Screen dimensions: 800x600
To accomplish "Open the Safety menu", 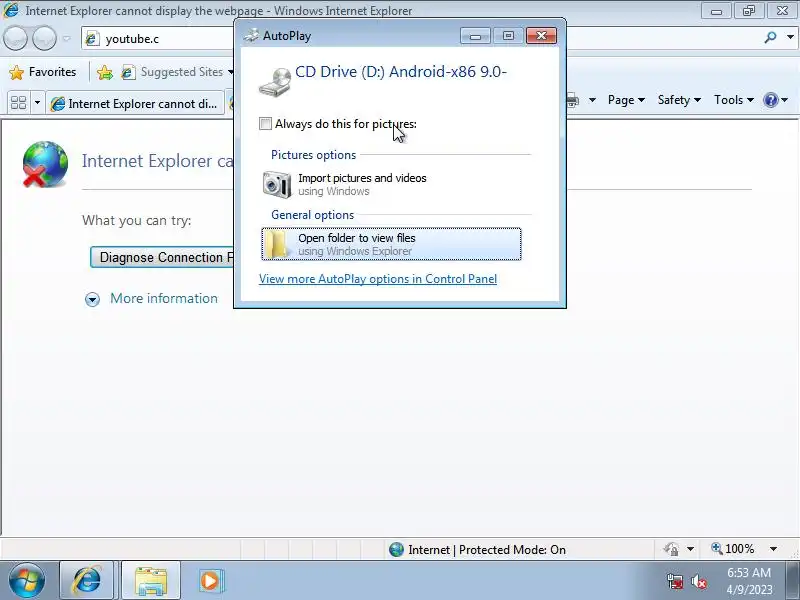I will pos(679,100).
